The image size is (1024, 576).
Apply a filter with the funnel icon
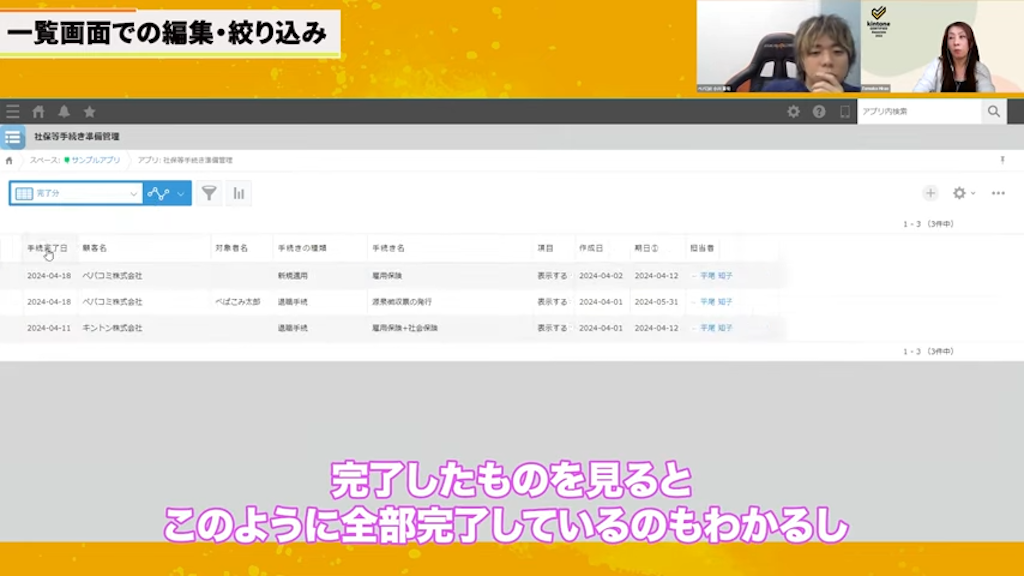[x=210, y=193]
